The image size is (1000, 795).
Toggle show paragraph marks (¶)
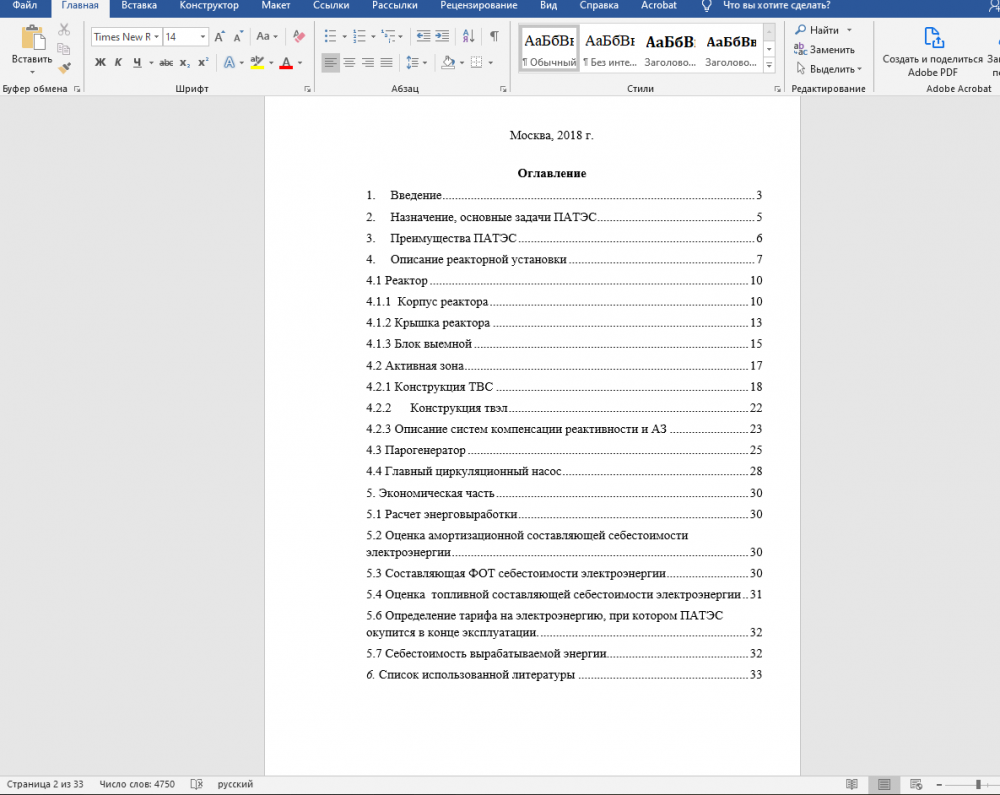tap(494, 37)
